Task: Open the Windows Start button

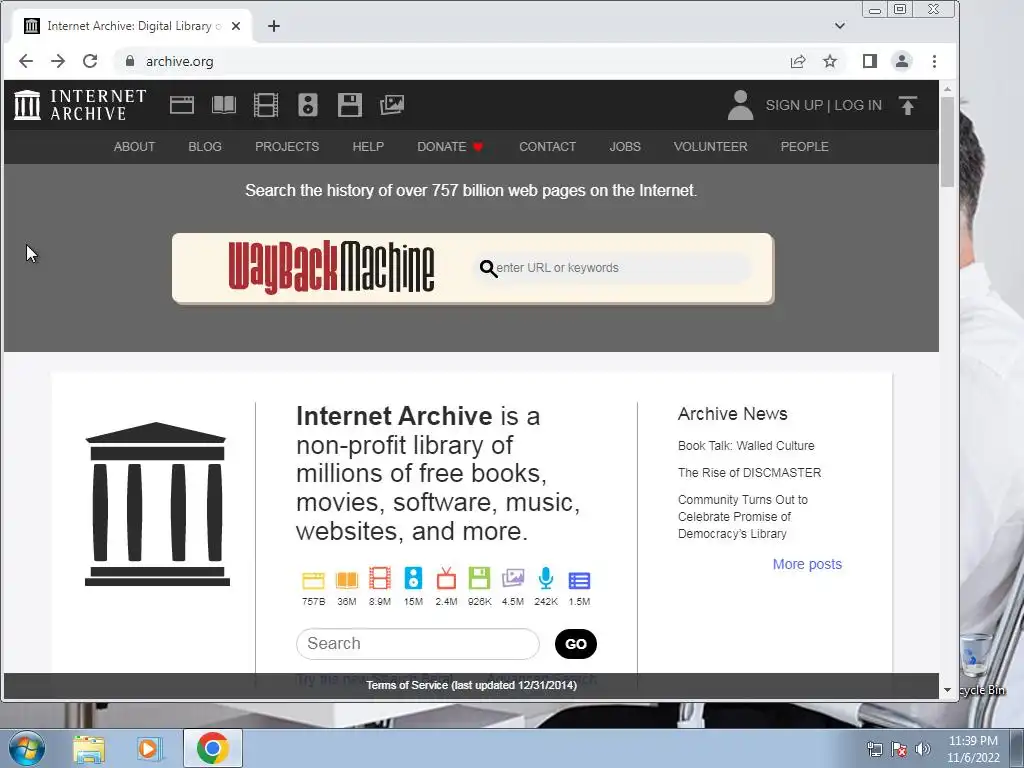Action: click(27, 748)
